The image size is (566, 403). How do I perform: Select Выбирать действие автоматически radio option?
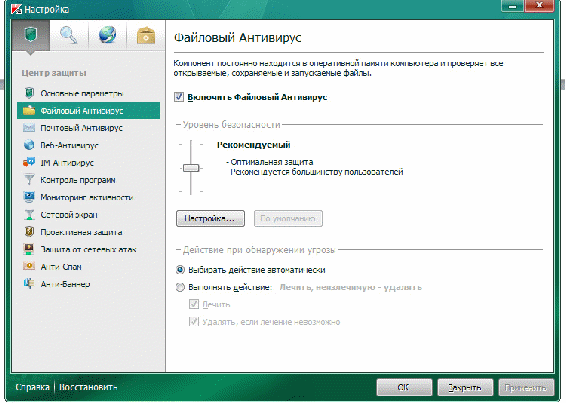point(180,270)
